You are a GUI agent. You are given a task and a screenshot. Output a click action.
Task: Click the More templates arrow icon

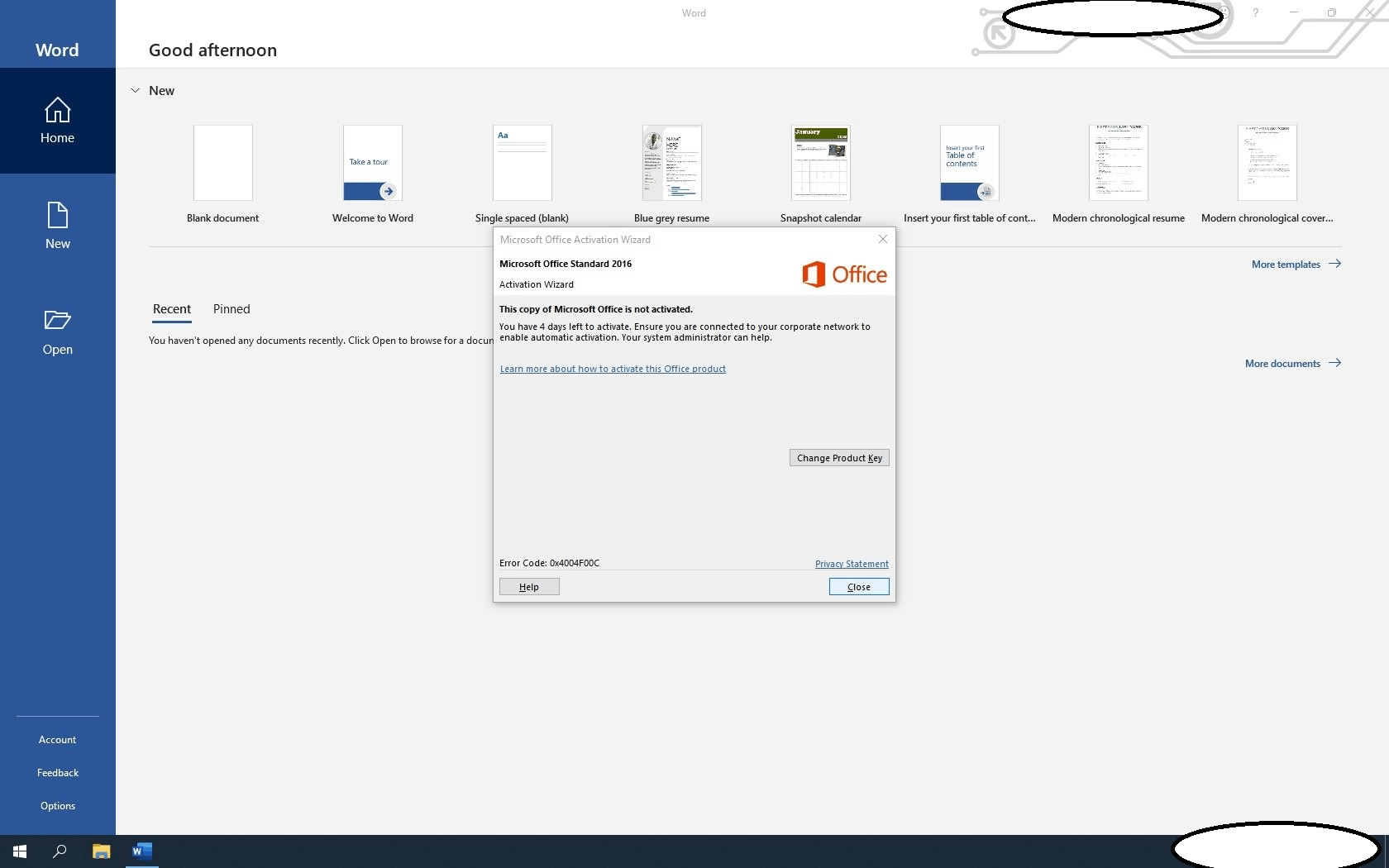(x=1334, y=264)
